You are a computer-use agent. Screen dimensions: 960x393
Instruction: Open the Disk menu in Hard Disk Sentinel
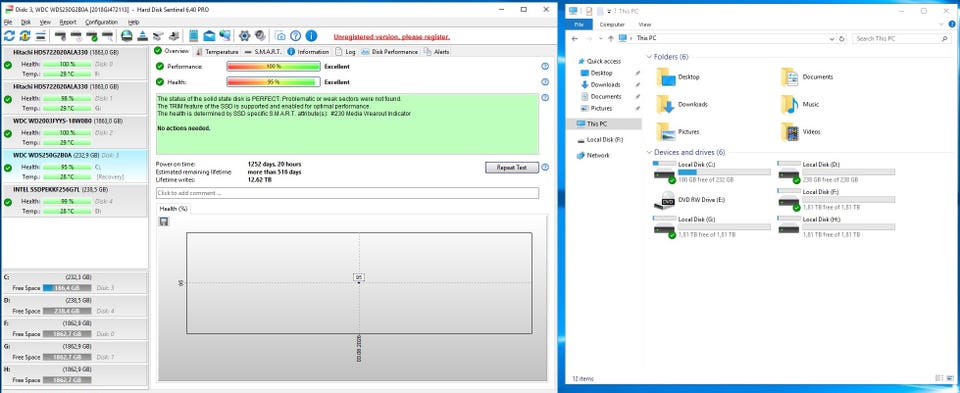pos(26,22)
